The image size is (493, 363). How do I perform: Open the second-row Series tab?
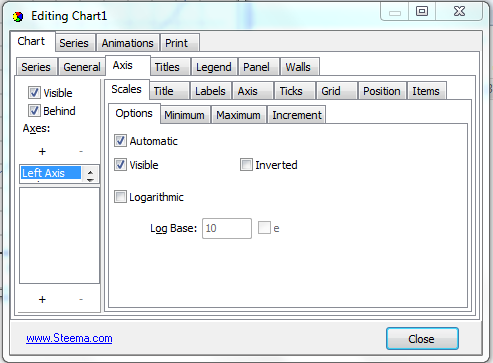tap(36, 67)
